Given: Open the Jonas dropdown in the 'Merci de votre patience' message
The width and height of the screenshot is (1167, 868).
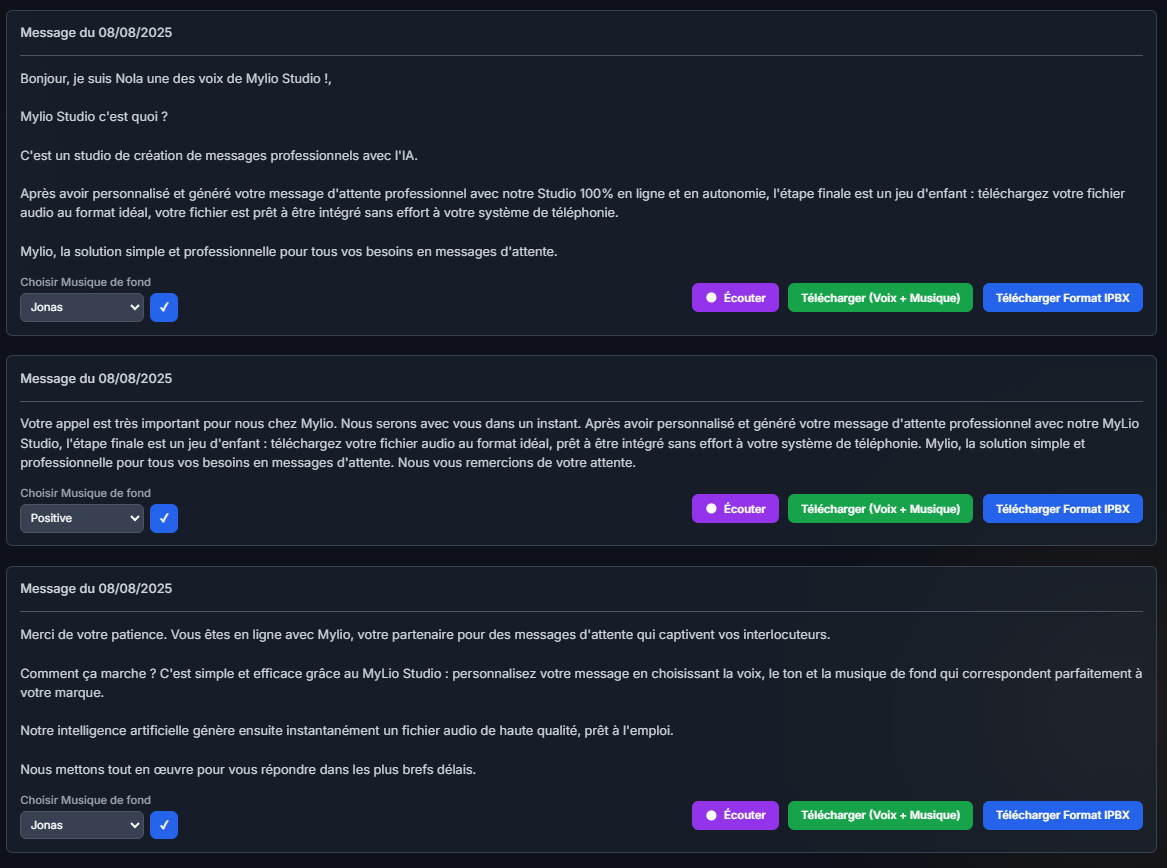Looking at the screenshot, I should click(82, 825).
